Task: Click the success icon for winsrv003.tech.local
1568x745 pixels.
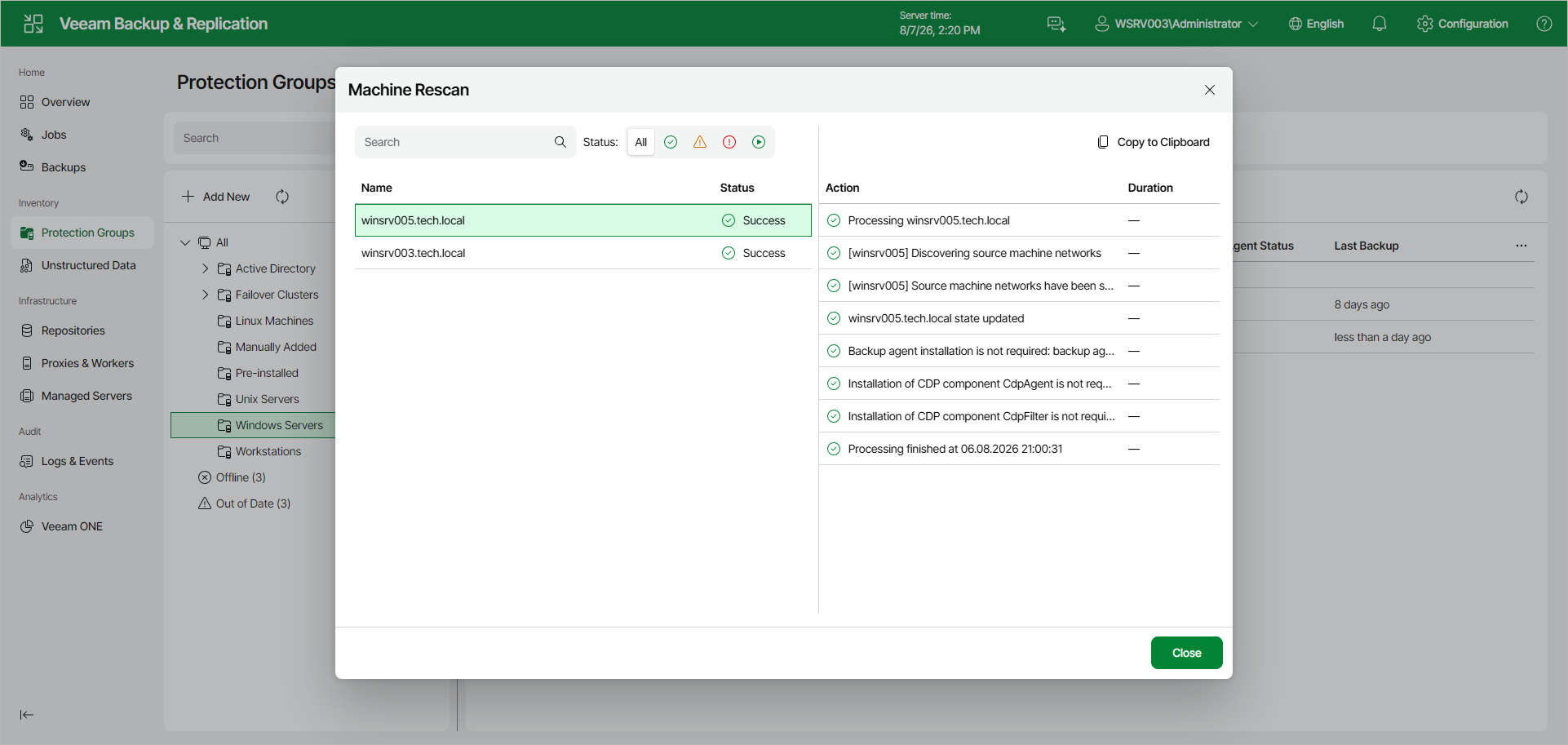Action: click(x=729, y=253)
